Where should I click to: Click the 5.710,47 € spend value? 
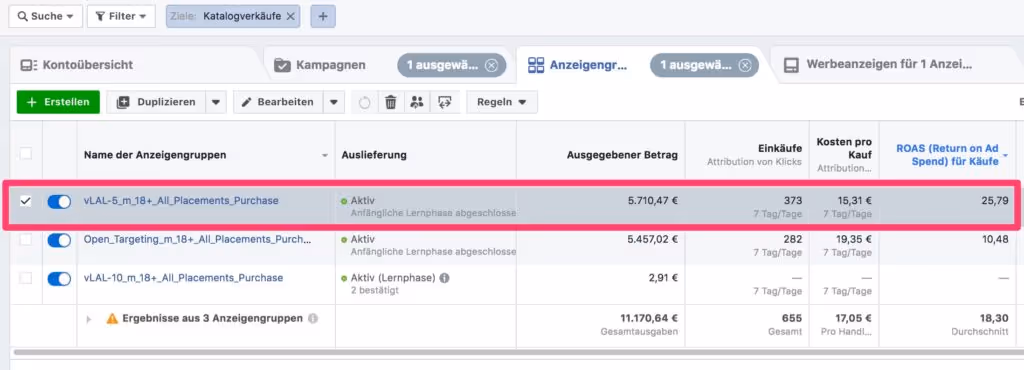tap(652, 201)
